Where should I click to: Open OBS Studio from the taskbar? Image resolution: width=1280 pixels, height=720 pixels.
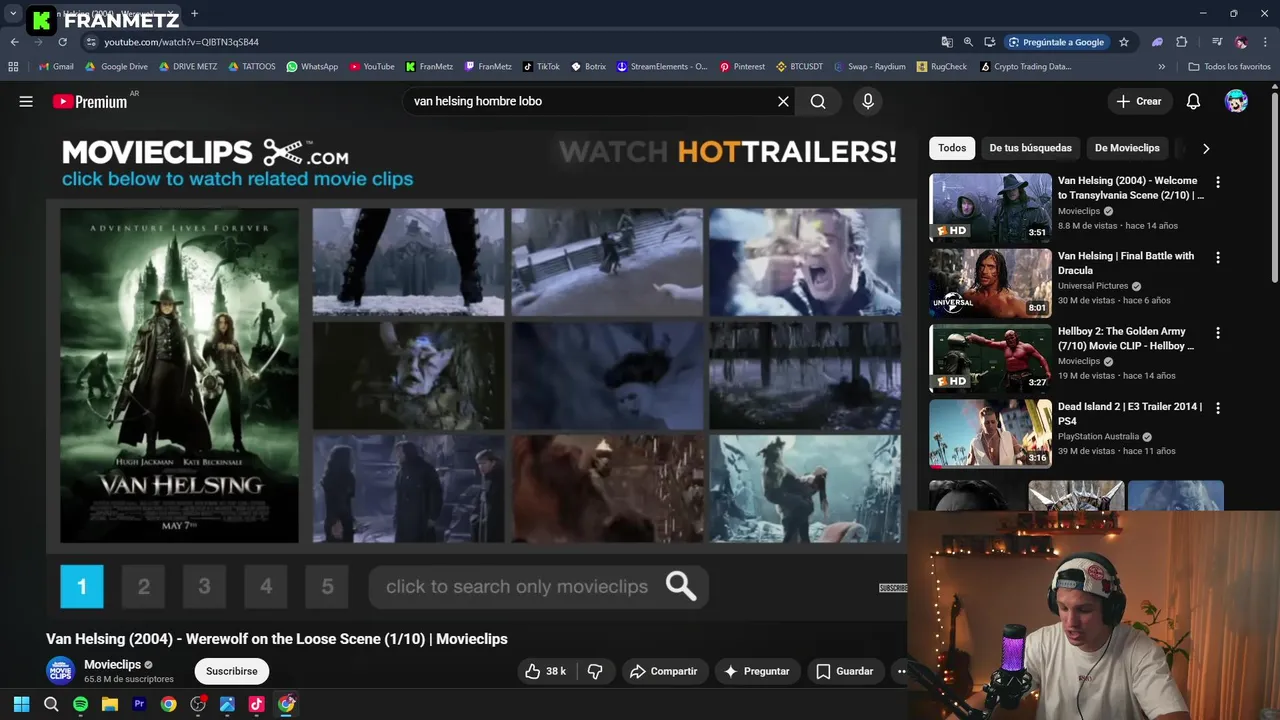pos(198,704)
